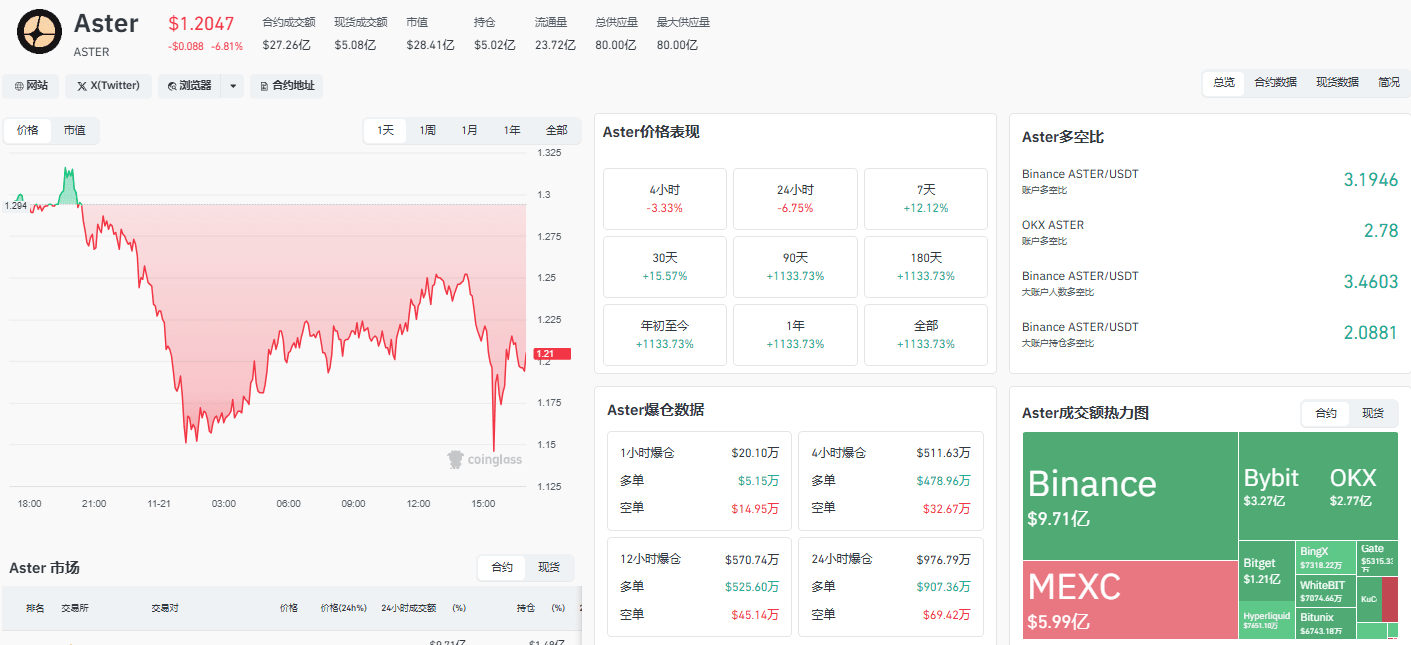Switch chart to 市值 view
This screenshot has width=1411, height=645.
74,130
